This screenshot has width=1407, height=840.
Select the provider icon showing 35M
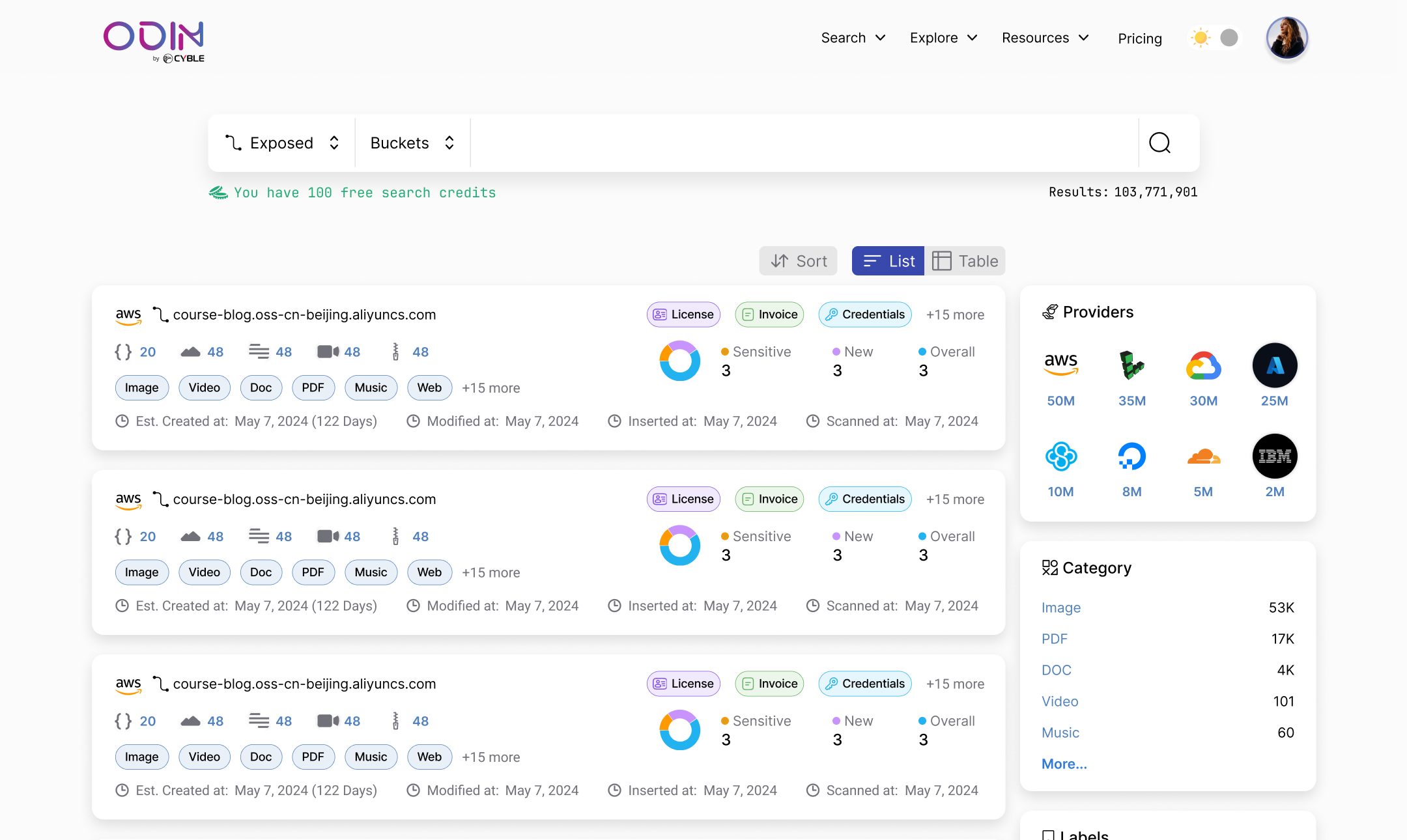(1131, 365)
